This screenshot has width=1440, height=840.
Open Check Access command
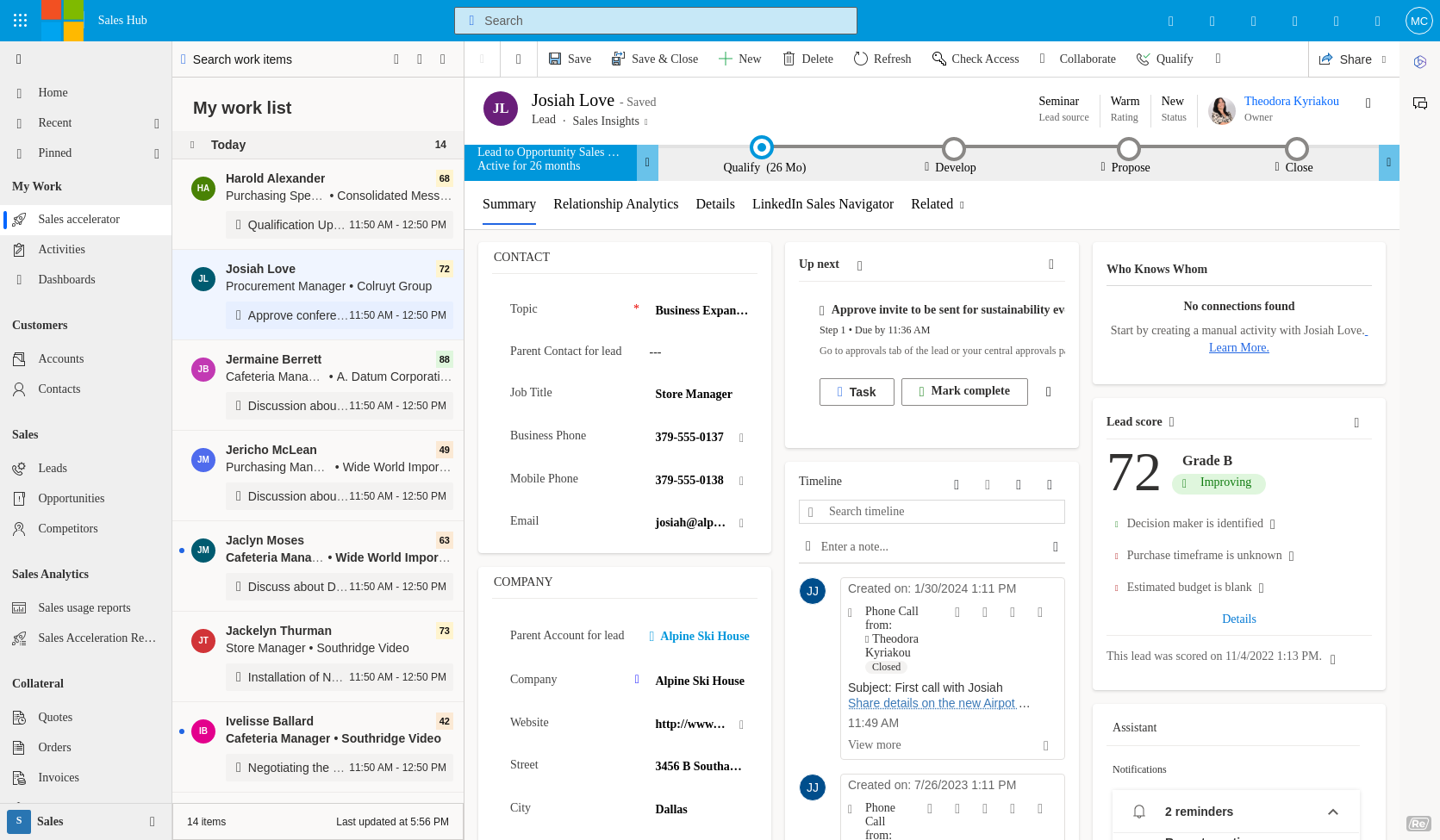click(x=976, y=59)
